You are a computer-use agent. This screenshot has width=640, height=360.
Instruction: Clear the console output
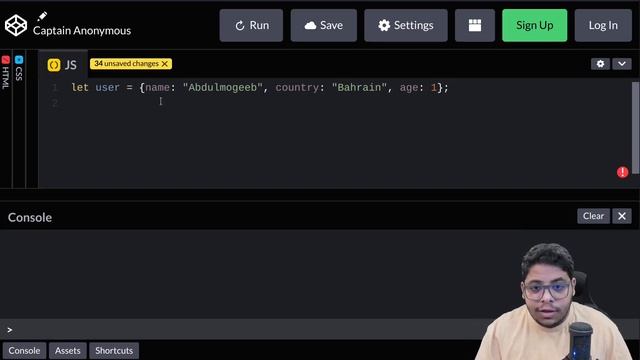(x=593, y=216)
